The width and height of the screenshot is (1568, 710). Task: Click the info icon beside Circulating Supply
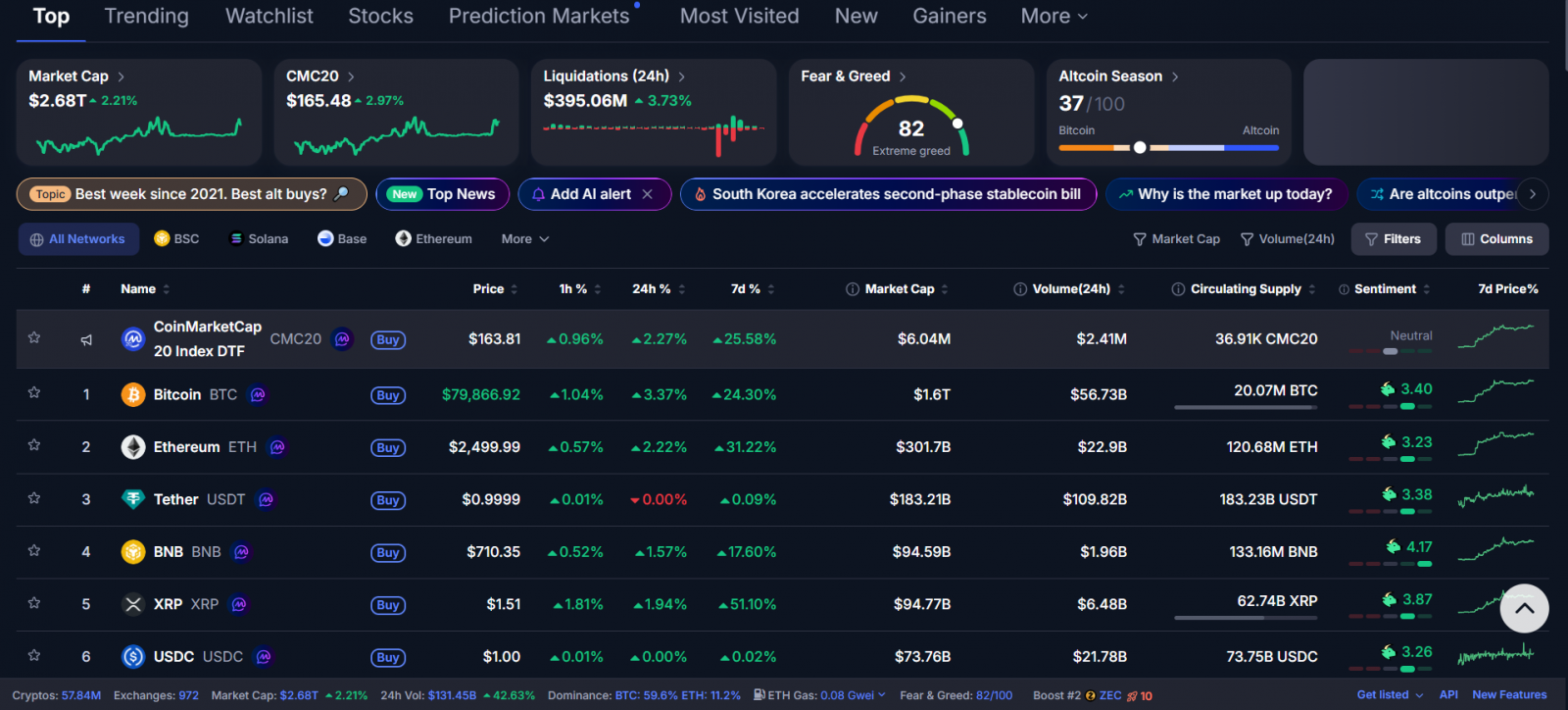pyautogui.click(x=1178, y=289)
